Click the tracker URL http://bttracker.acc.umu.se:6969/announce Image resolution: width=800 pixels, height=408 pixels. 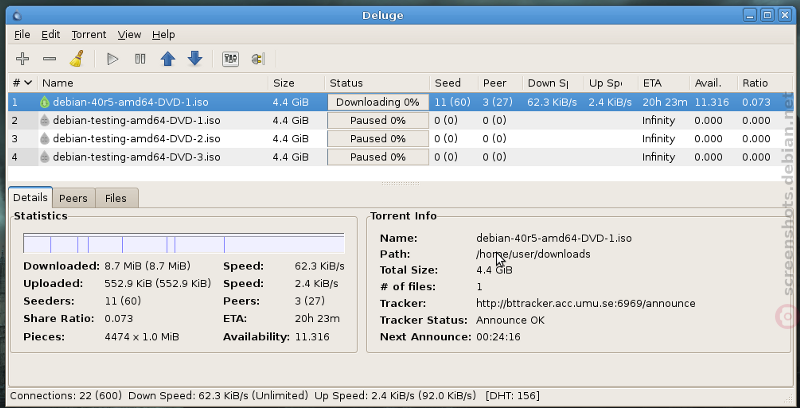click(x=586, y=303)
